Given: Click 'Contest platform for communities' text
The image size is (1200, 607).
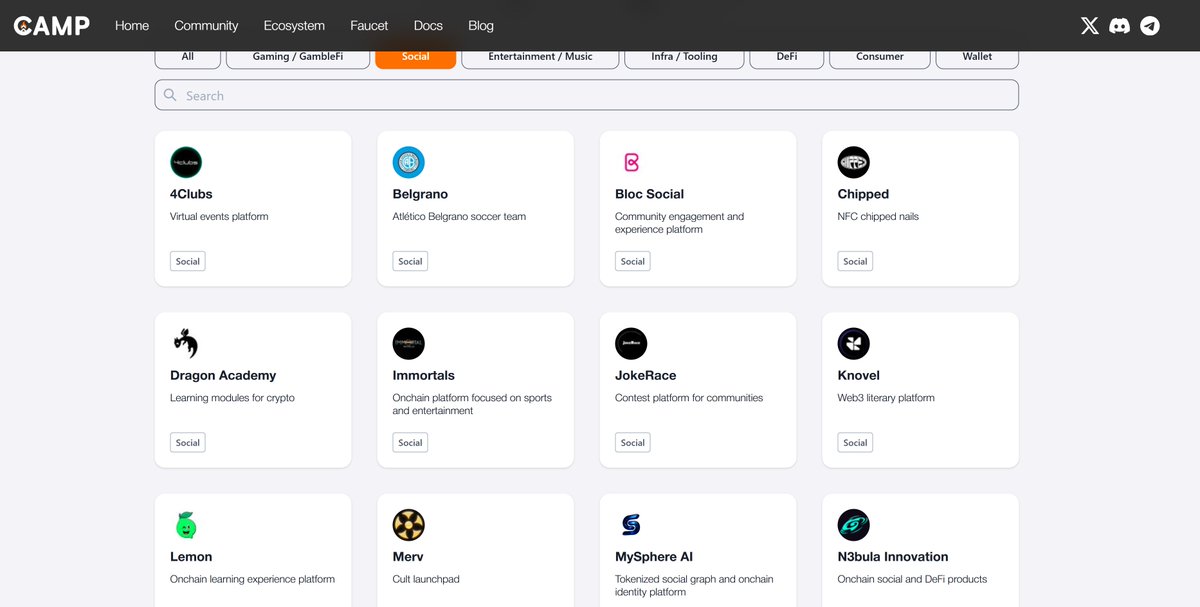Looking at the screenshot, I should (689, 398).
